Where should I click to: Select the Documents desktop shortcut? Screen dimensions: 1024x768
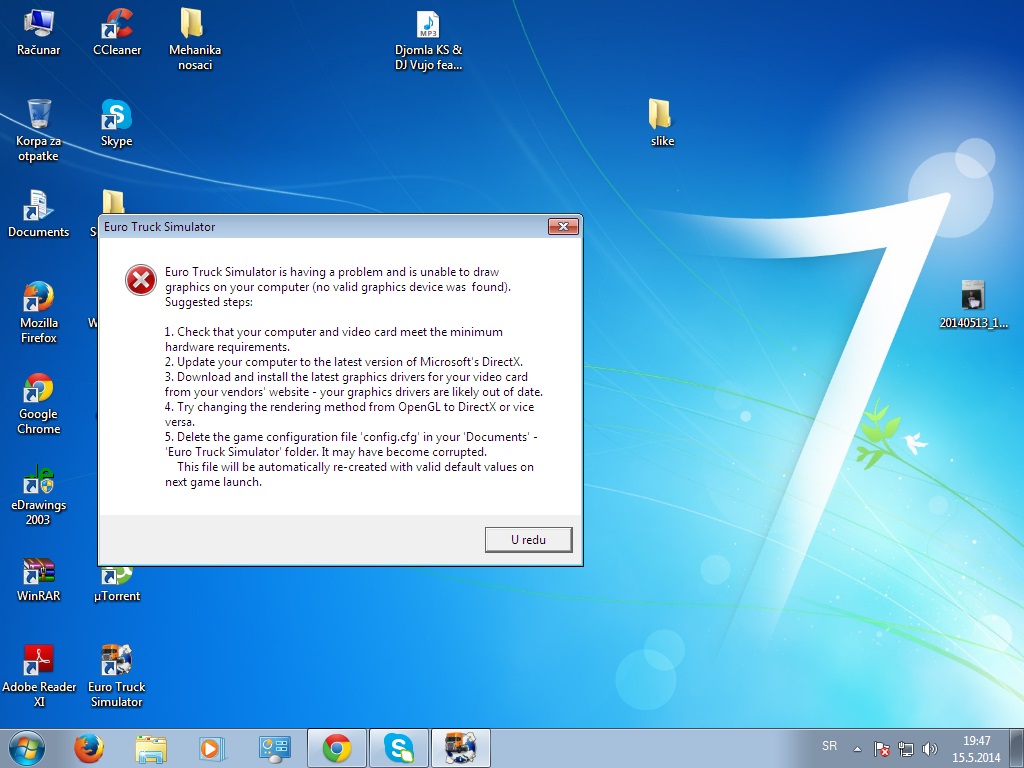(39, 214)
